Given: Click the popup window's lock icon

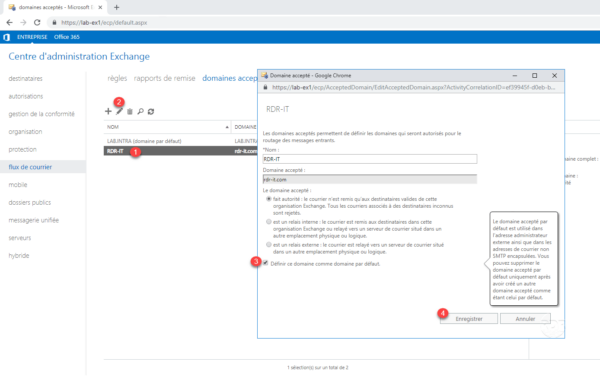Looking at the screenshot, I should (x=265, y=87).
